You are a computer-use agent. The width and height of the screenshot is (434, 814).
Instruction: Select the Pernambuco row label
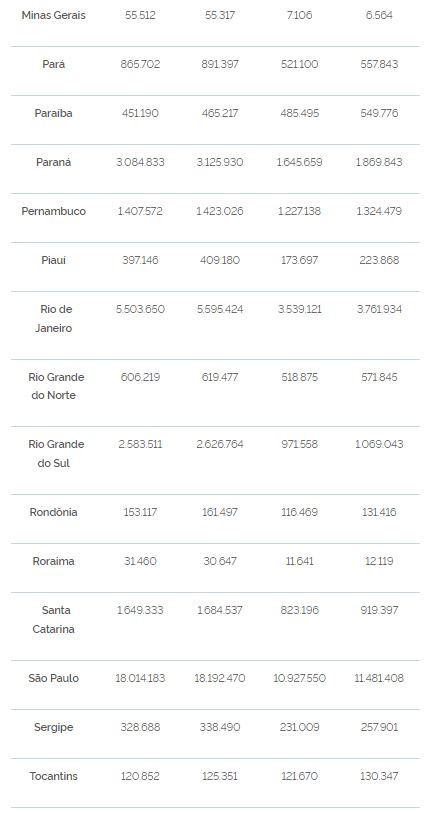coord(53,211)
